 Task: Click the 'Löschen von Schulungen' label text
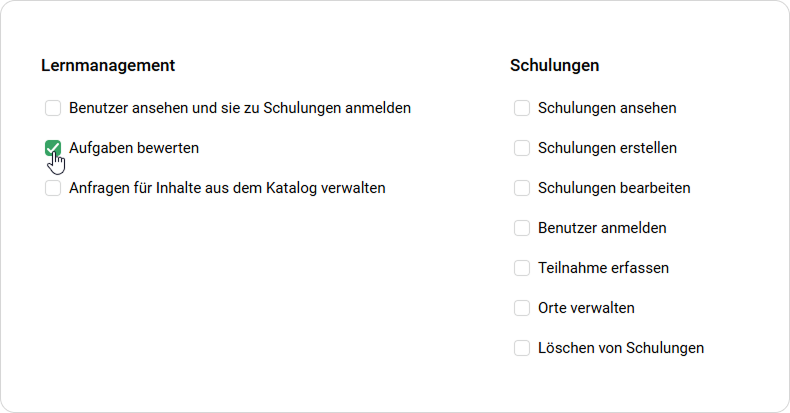621,348
